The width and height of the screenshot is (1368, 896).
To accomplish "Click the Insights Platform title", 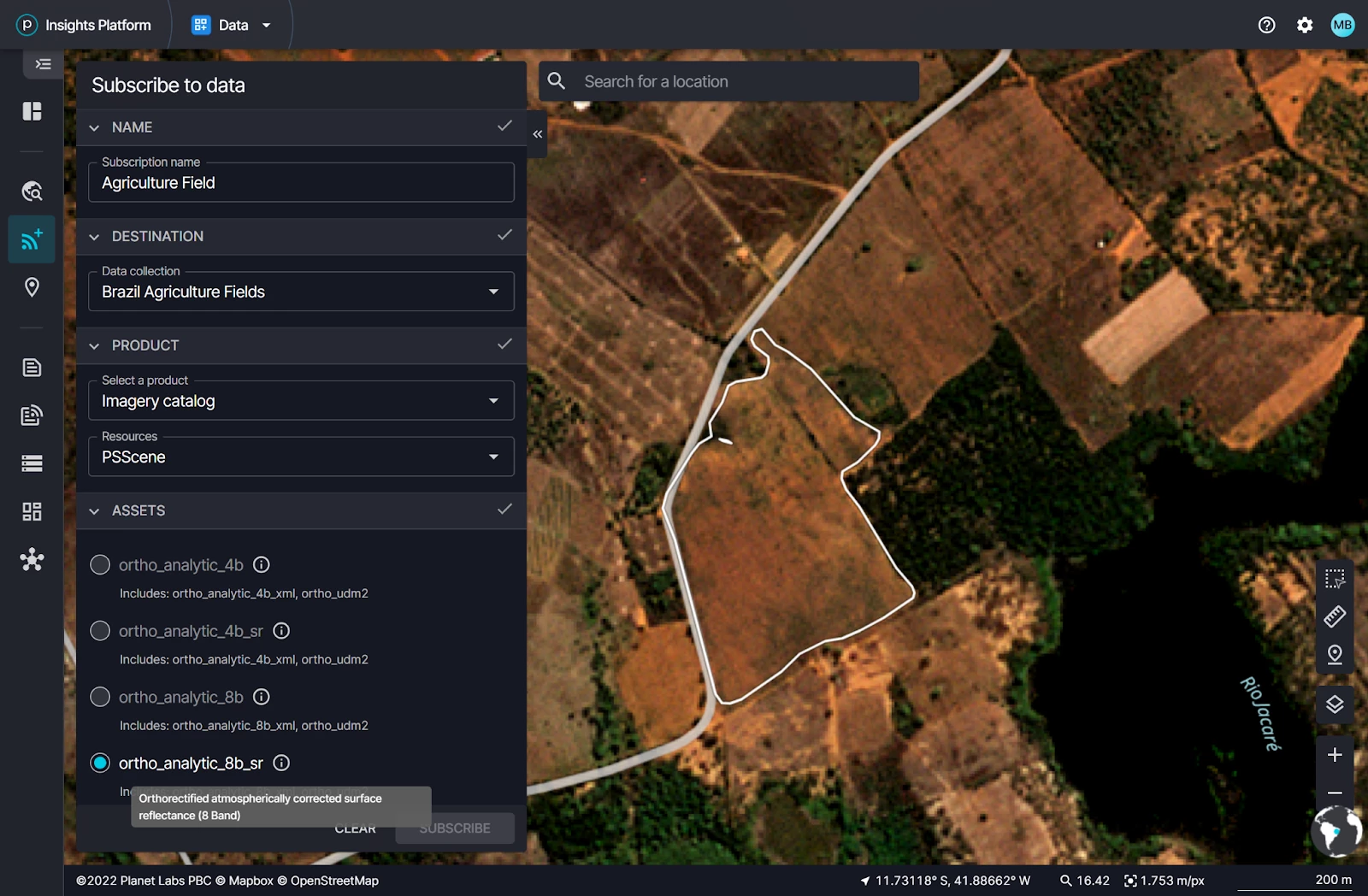I will 97,25.
